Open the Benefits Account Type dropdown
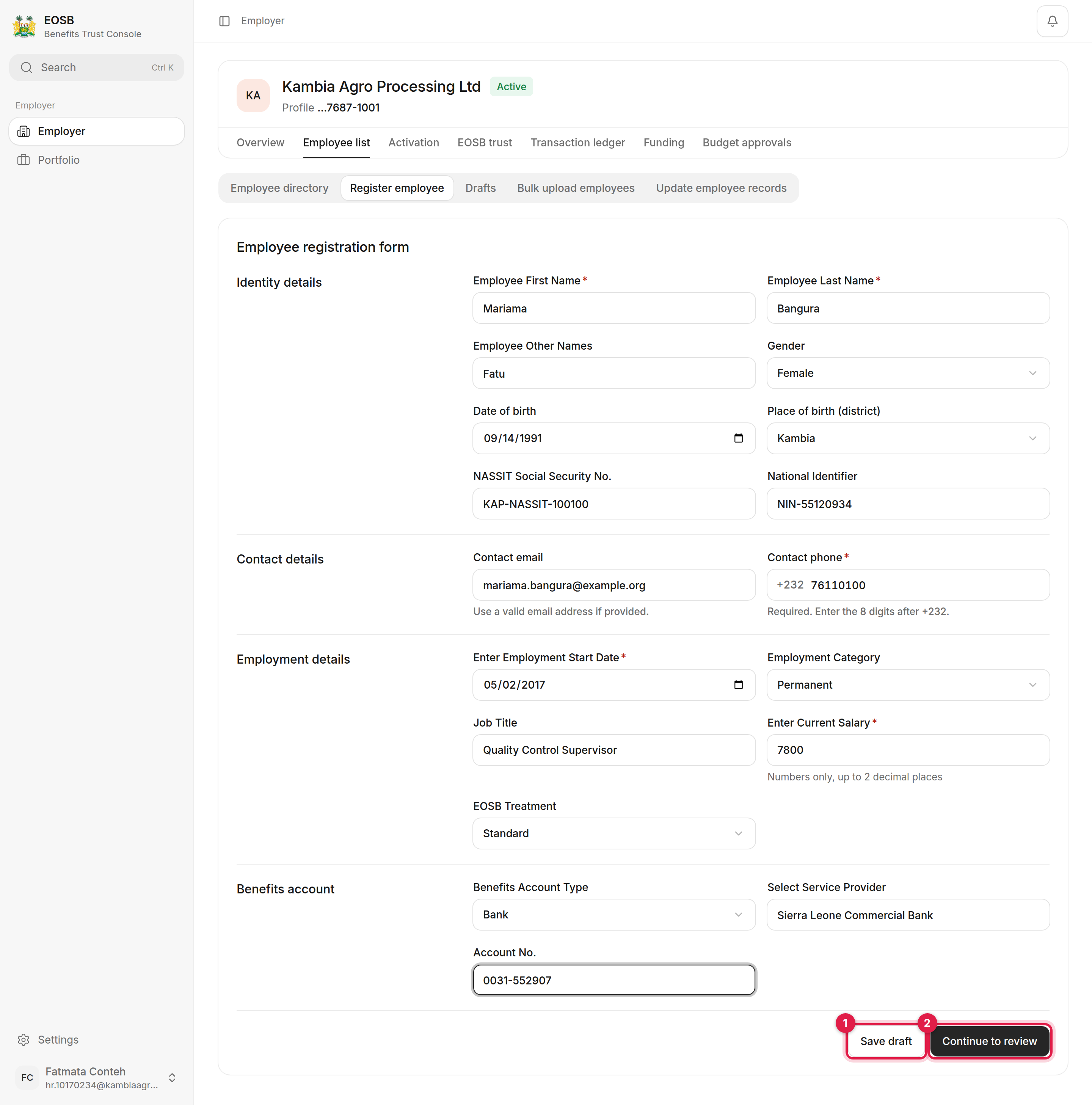Viewport: 1092px width, 1105px height. [x=614, y=915]
